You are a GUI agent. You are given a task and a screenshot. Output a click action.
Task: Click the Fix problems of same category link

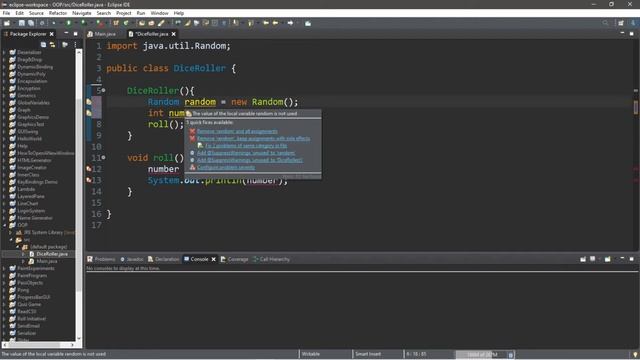tap(246, 146)
